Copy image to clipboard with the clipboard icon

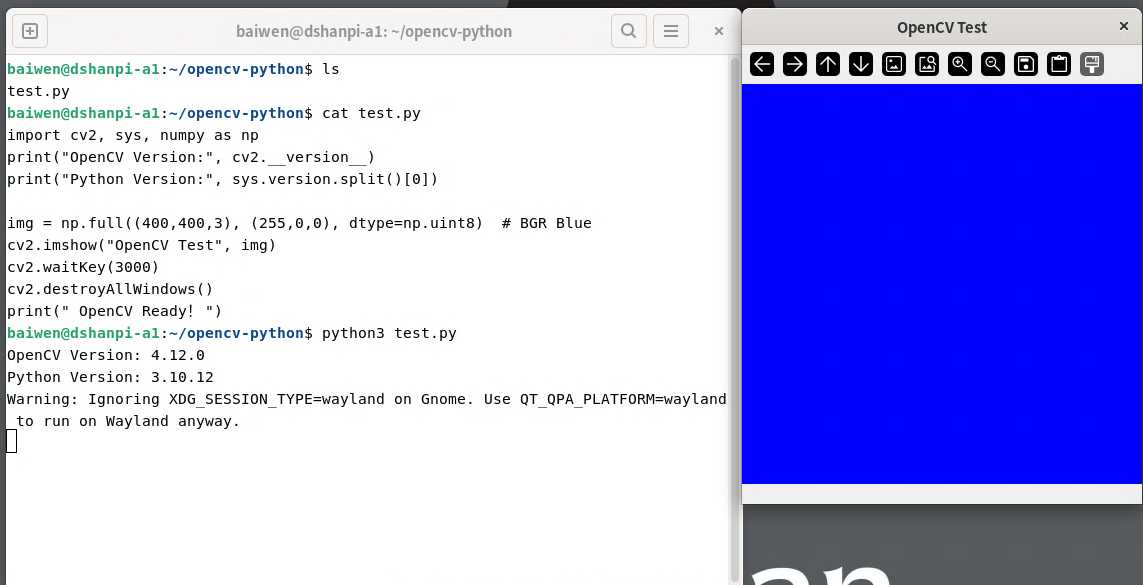click(x=1059, y=65)
